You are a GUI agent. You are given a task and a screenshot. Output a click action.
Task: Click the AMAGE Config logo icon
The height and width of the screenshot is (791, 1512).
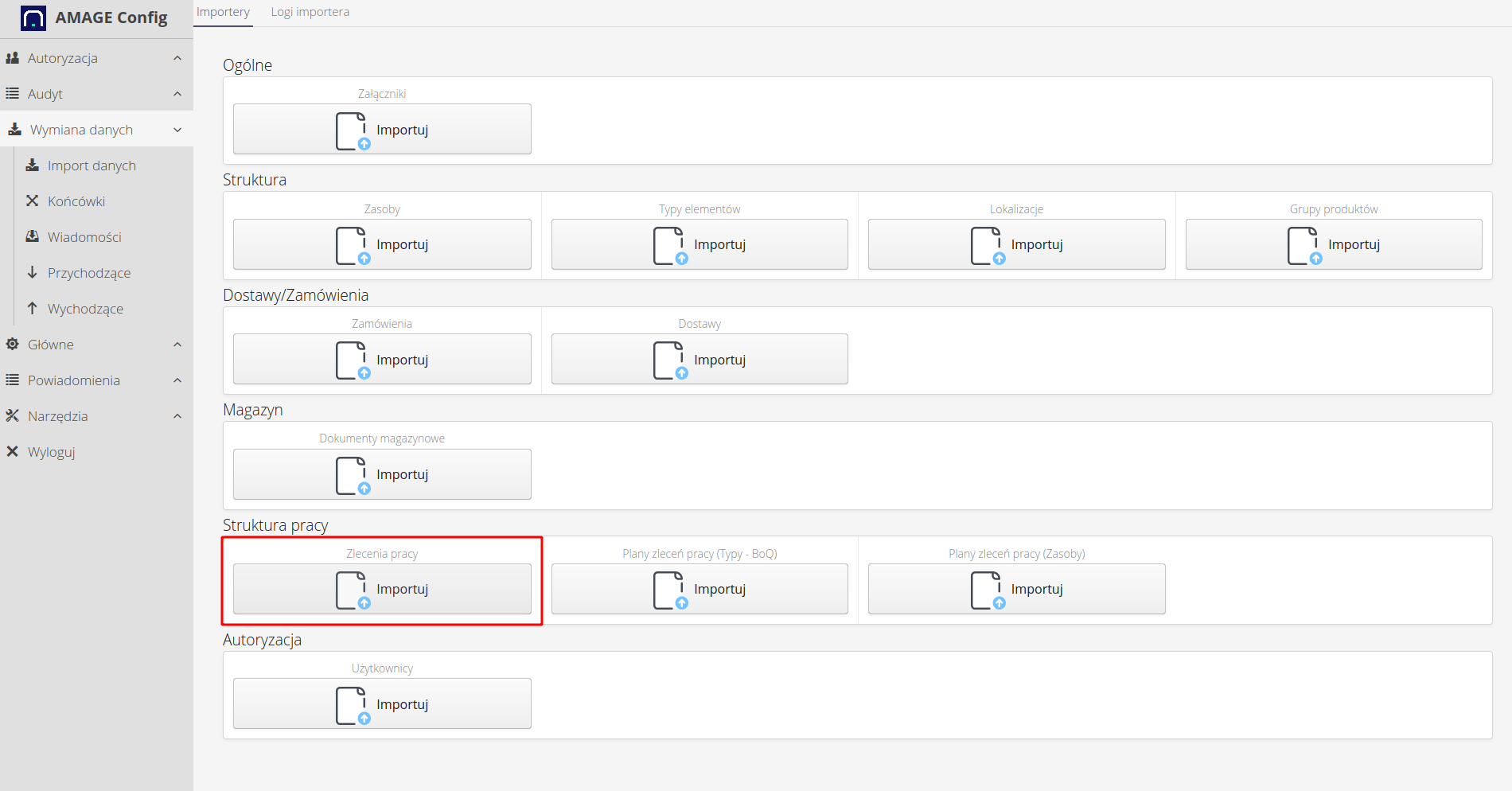click(33, 18)
